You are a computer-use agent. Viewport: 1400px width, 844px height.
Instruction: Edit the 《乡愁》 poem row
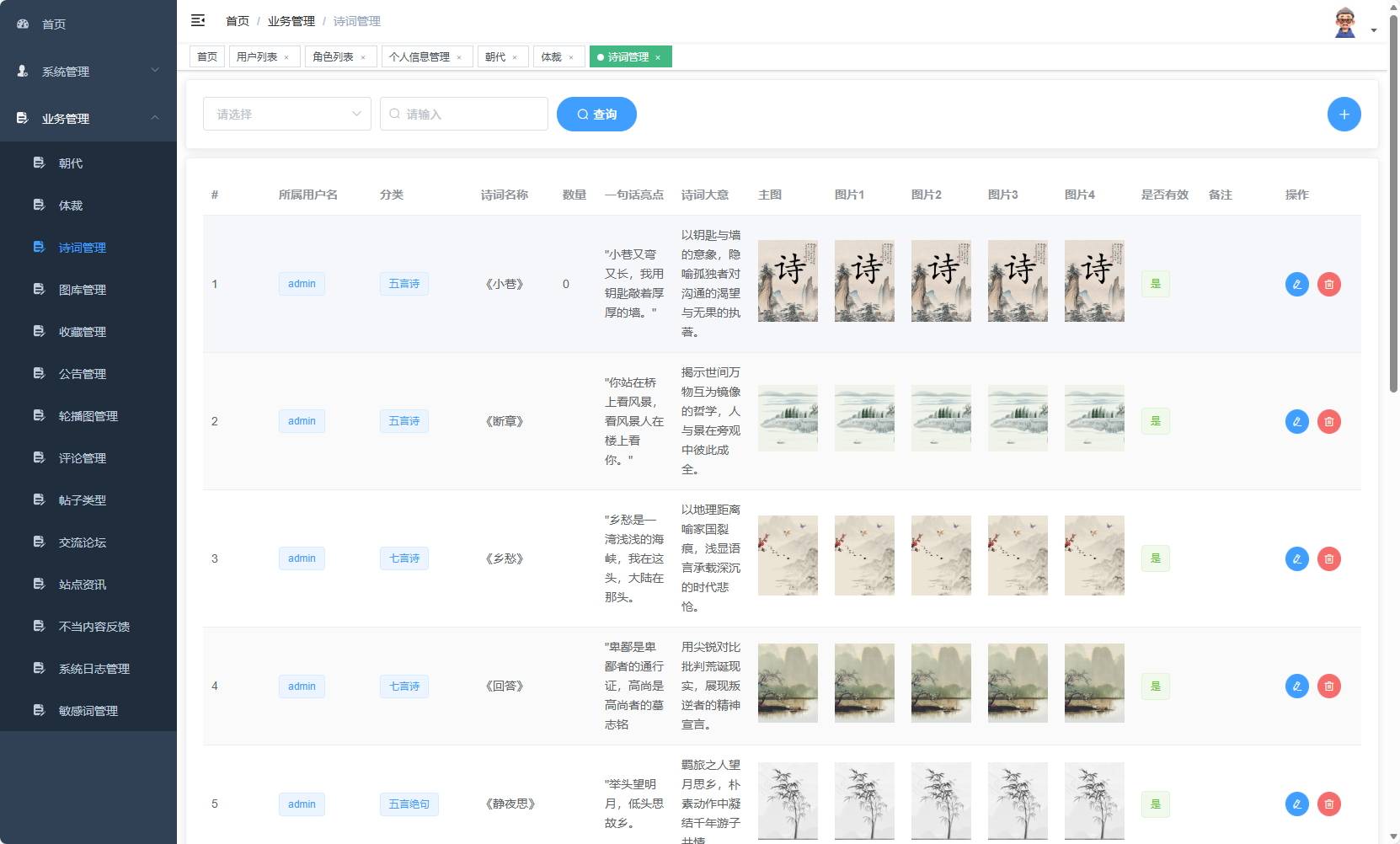click(x=1296, y=559)
